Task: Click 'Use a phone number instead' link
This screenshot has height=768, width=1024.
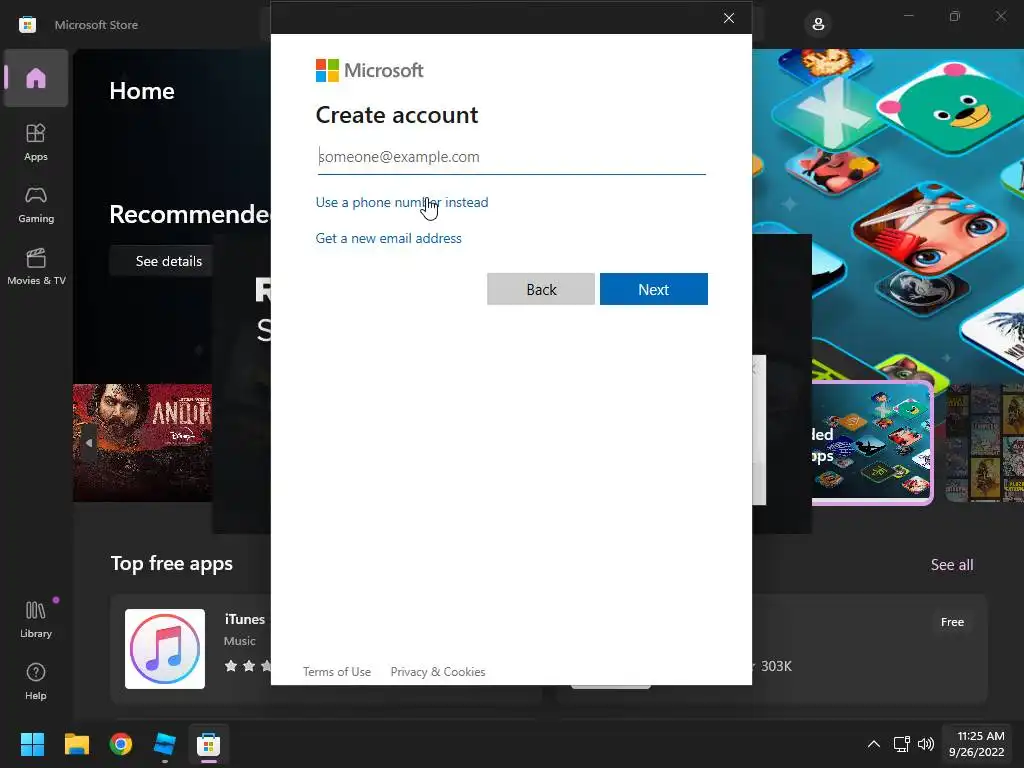Action: 402,202
